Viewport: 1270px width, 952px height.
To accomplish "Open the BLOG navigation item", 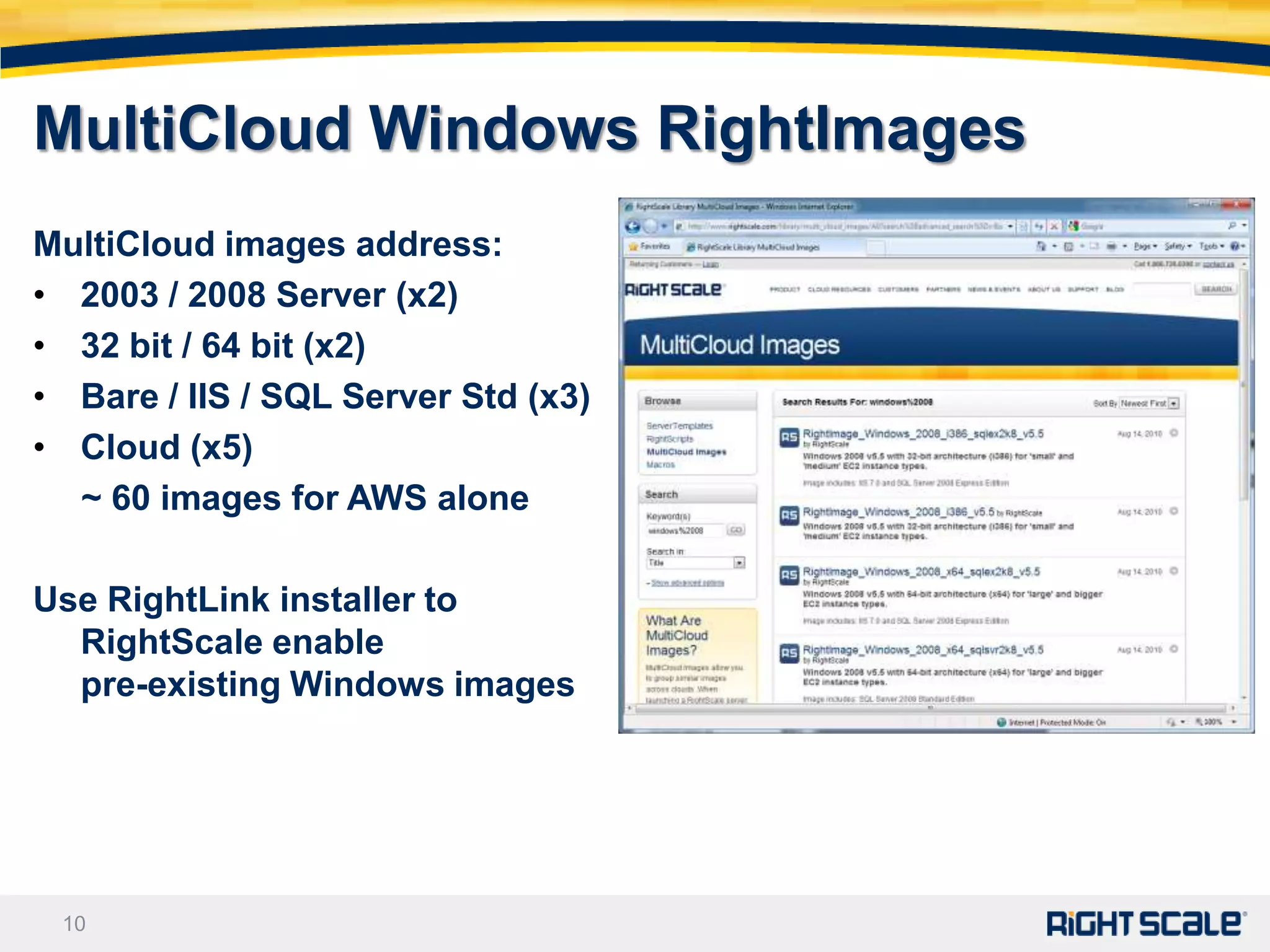I will click(x=1115, y=289).
